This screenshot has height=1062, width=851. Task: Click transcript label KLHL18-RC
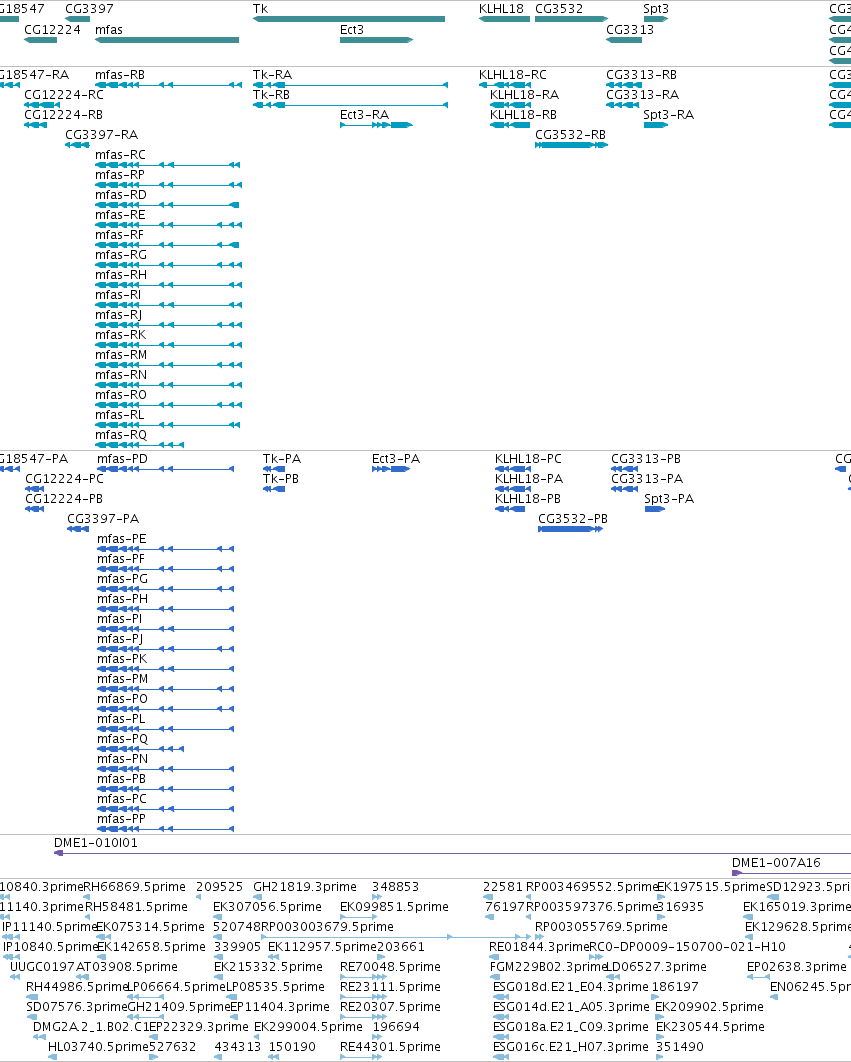tap(513, 75)
